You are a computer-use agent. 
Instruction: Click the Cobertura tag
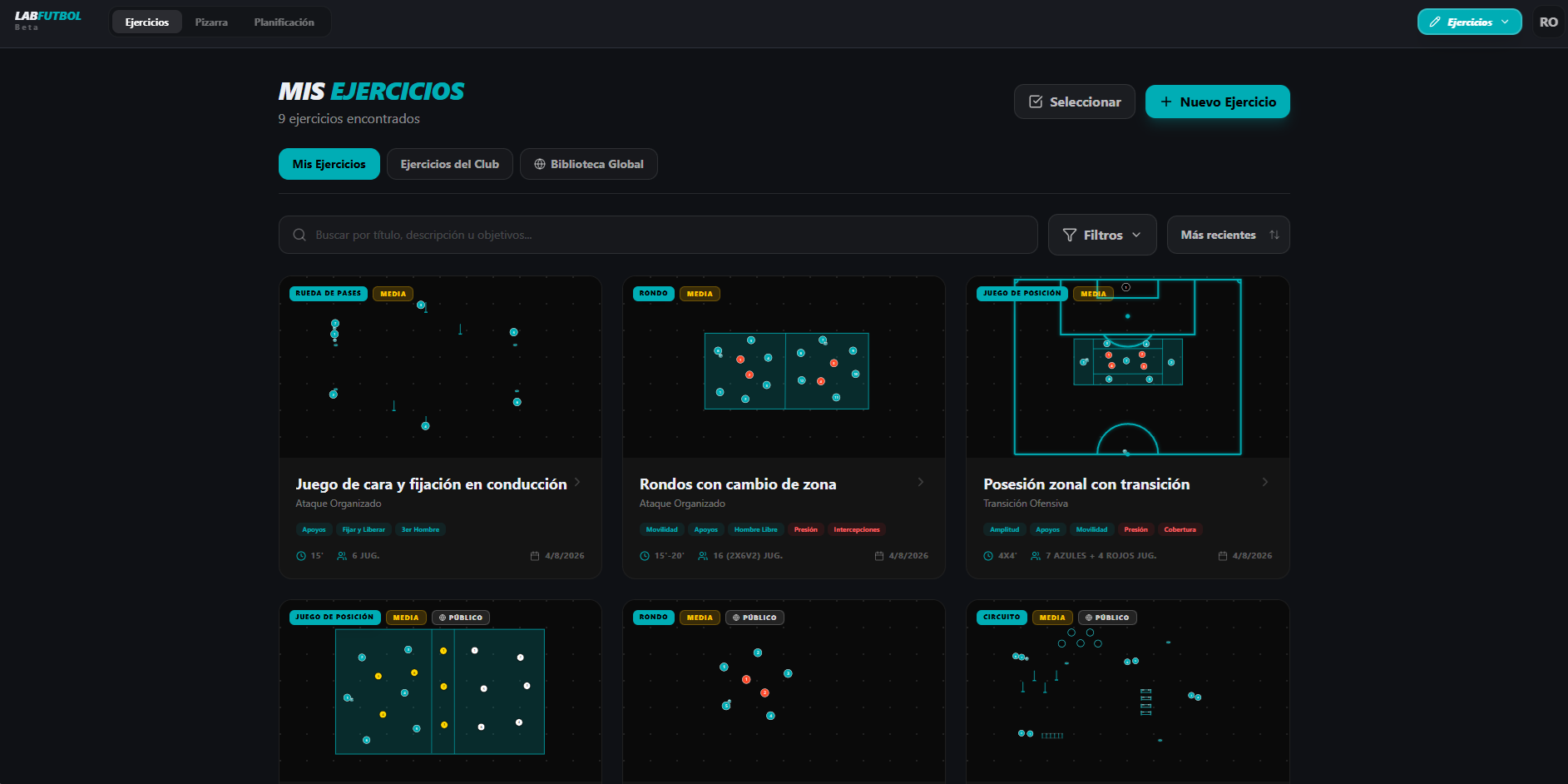point(1180,529)
